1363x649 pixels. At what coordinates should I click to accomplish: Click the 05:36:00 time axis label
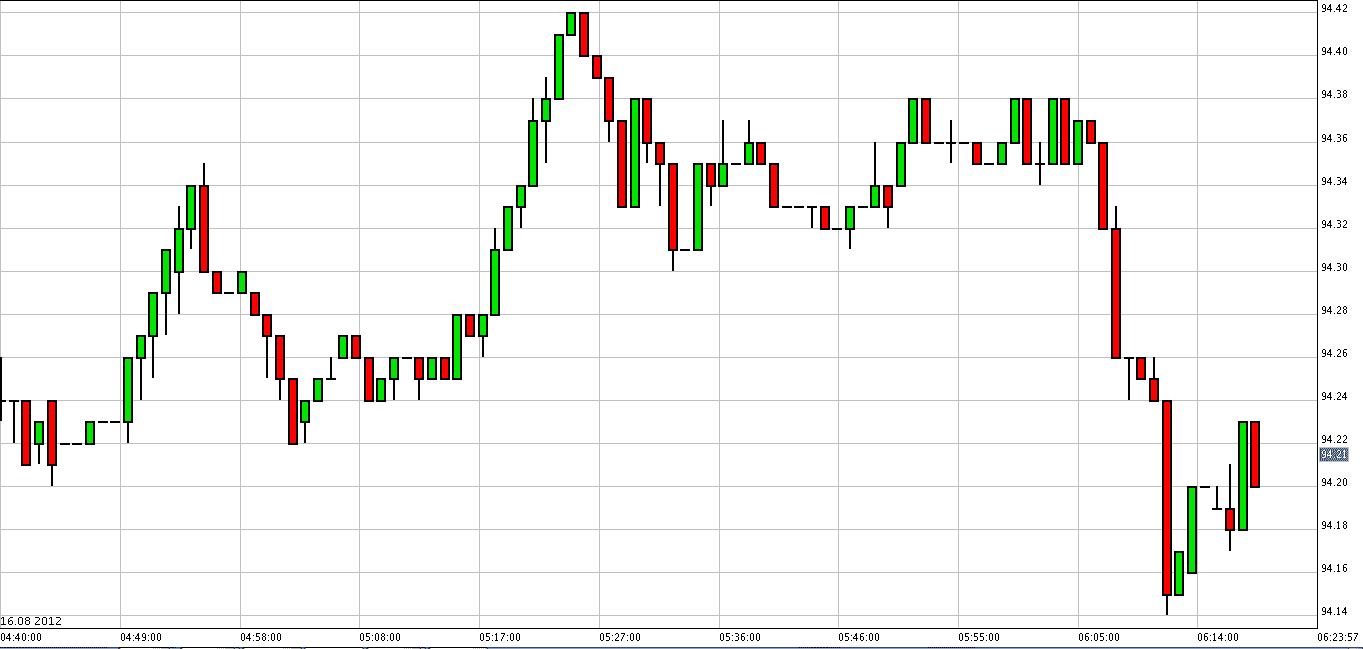(x=739, y=637)
